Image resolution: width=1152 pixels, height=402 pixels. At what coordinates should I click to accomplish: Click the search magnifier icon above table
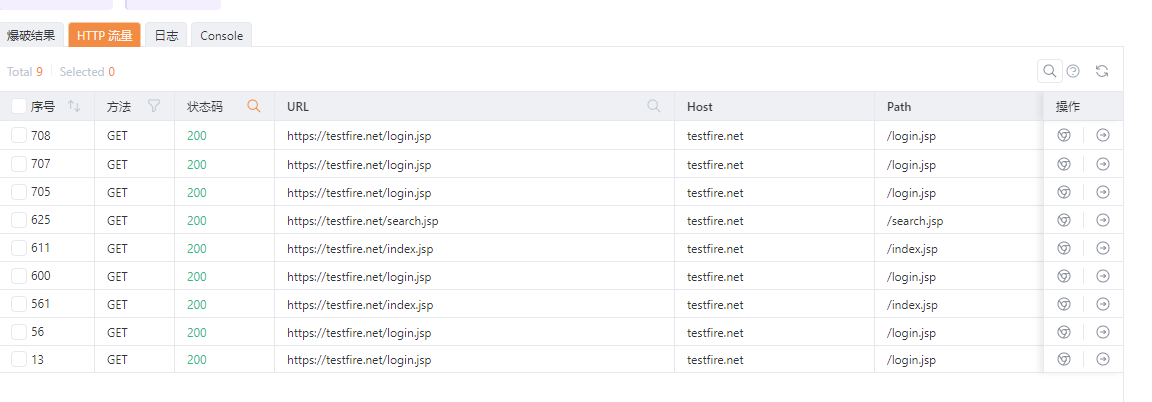(x=1049, y=71)
